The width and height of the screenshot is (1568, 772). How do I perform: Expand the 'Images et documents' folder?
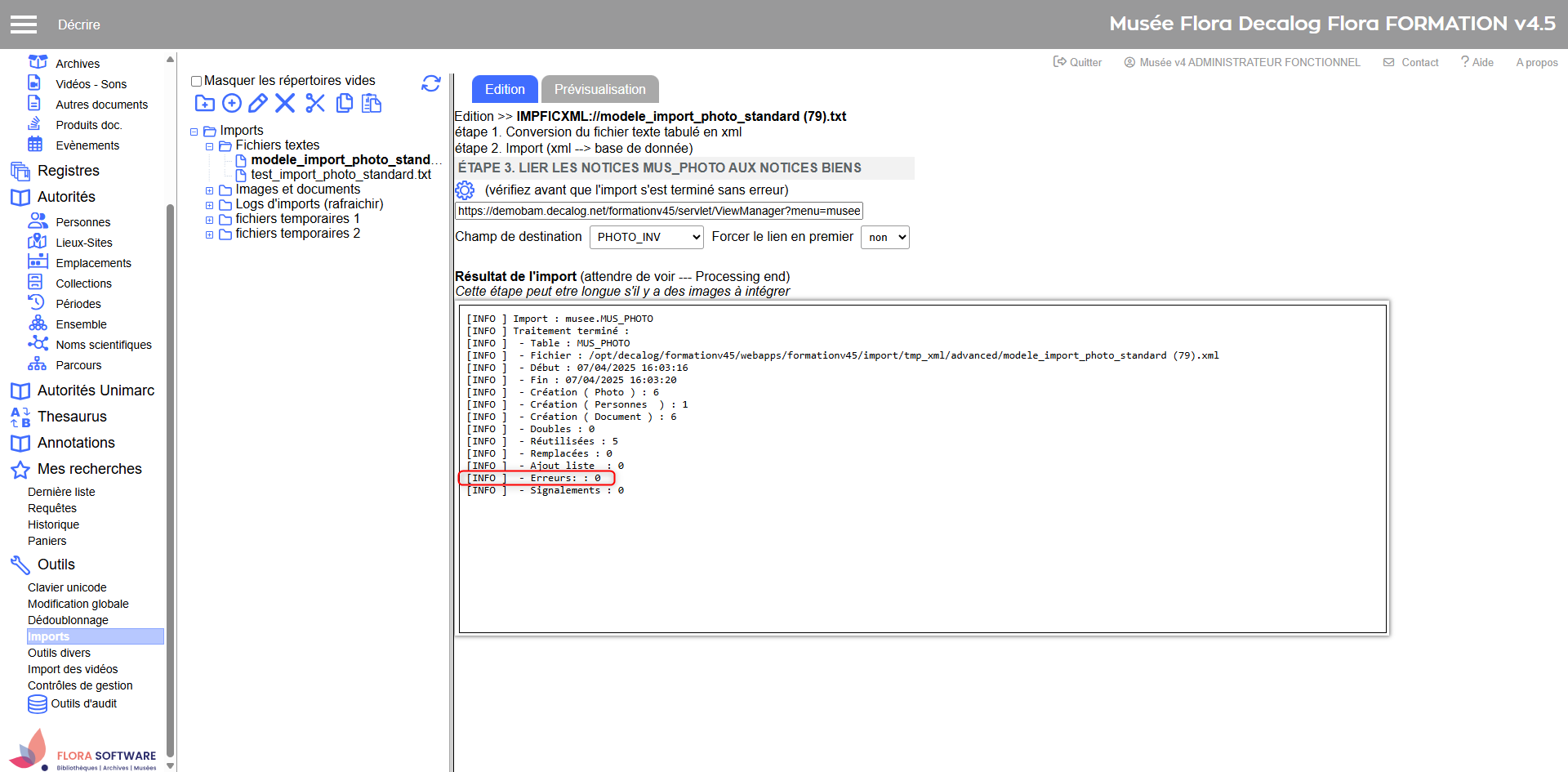click(210, 190)
